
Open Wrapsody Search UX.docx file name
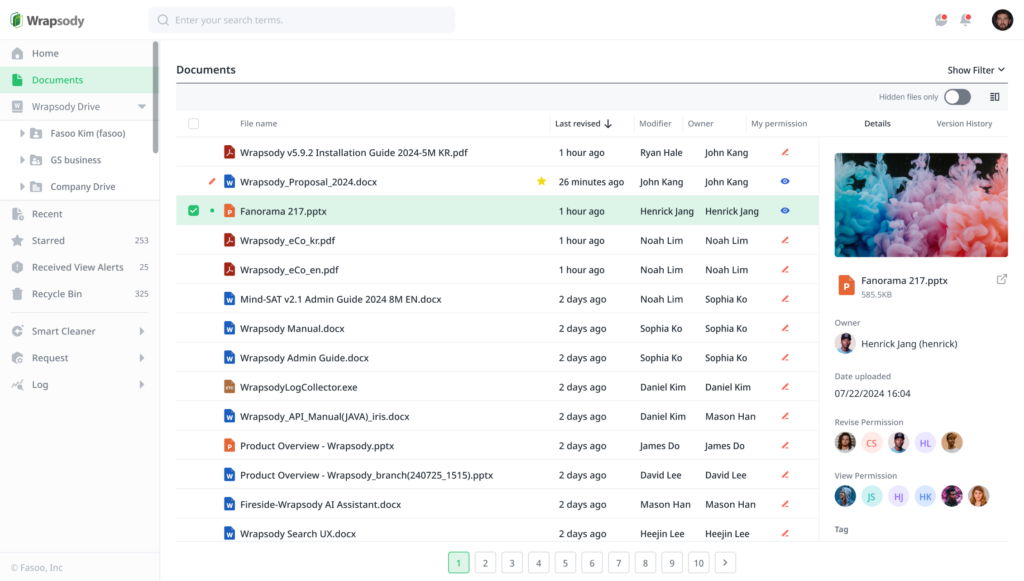point(298,534)
